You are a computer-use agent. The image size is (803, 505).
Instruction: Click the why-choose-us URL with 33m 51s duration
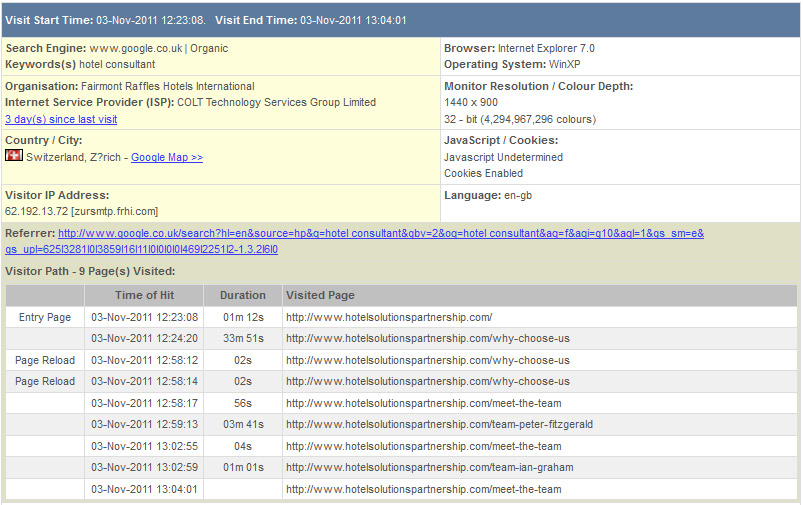(x=428, y=339)
